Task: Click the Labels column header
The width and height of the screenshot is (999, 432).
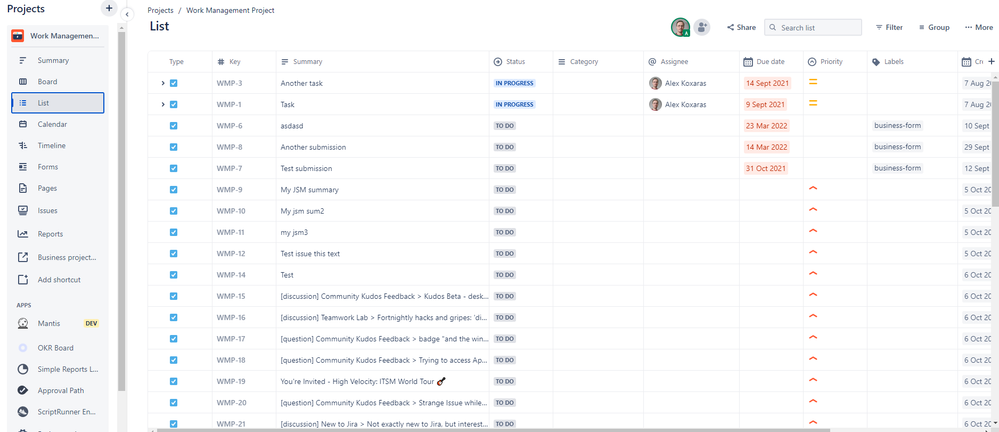Action: 912,62
